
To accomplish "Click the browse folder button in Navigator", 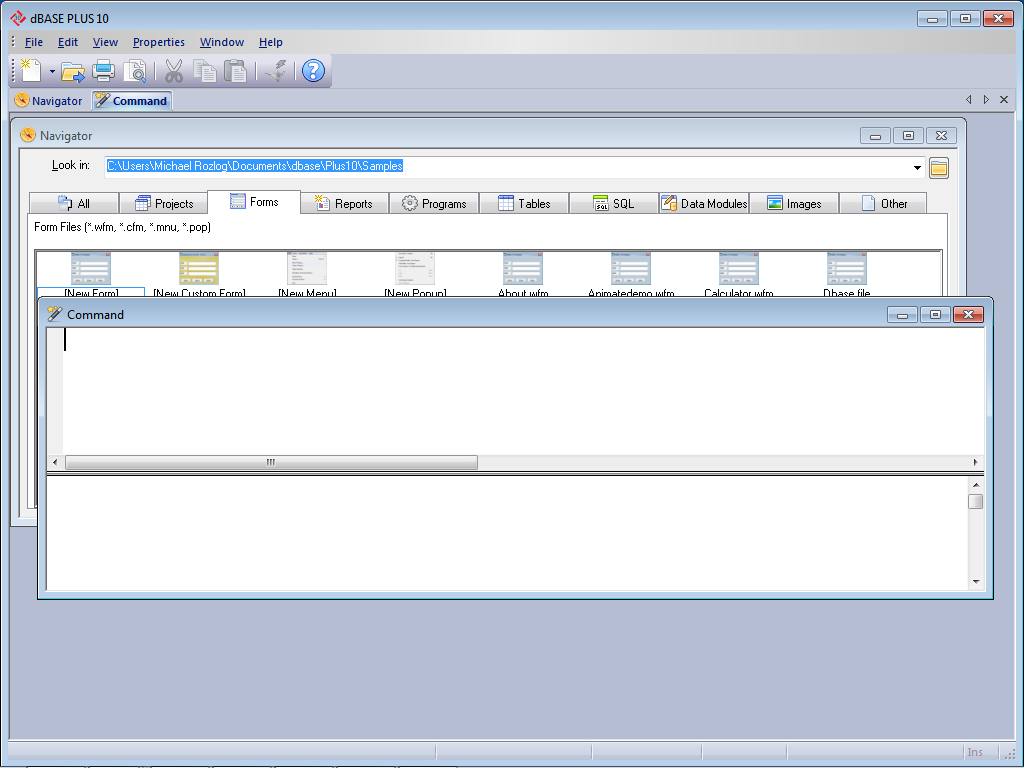I will click(x=938, y=168).
